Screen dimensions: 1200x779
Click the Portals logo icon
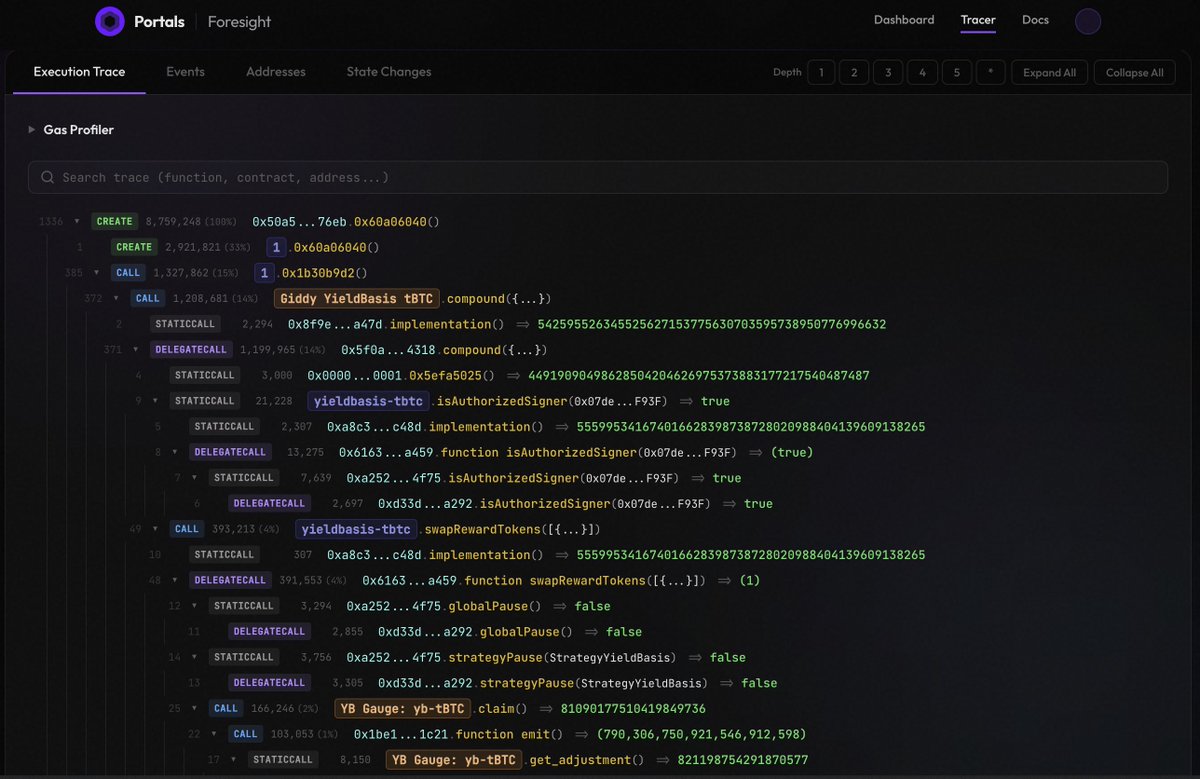pyautogui.click(x=109, y=21)
